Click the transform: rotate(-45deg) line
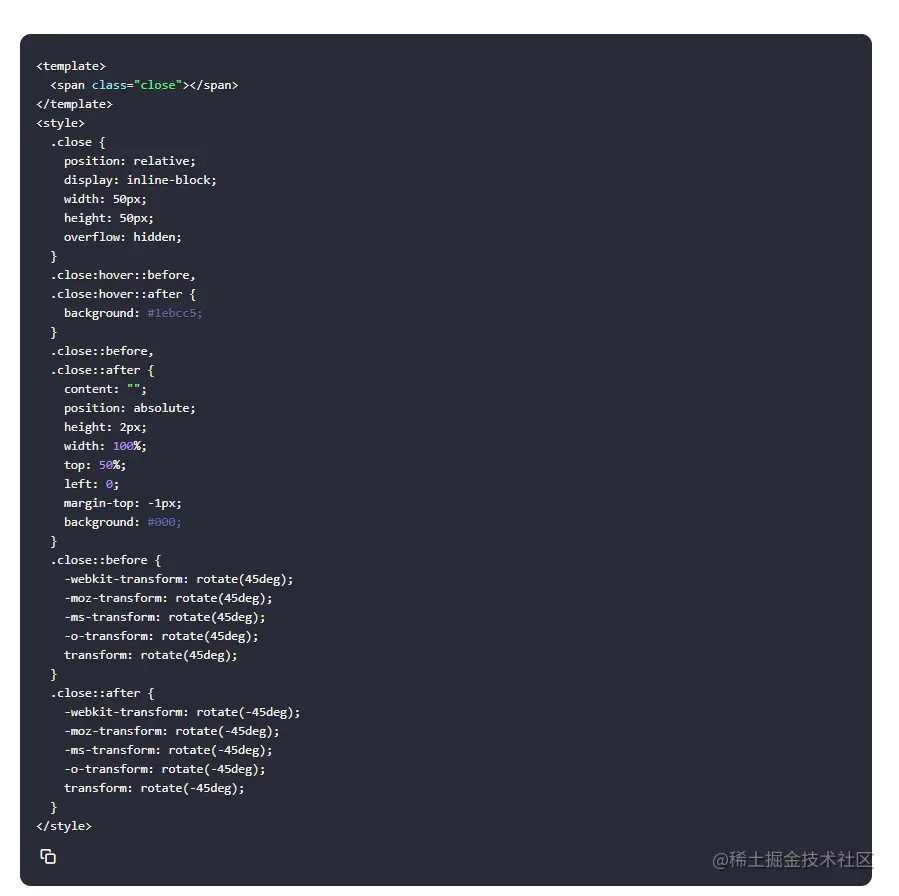Screen dimensions: 899x896 point(154,788)
